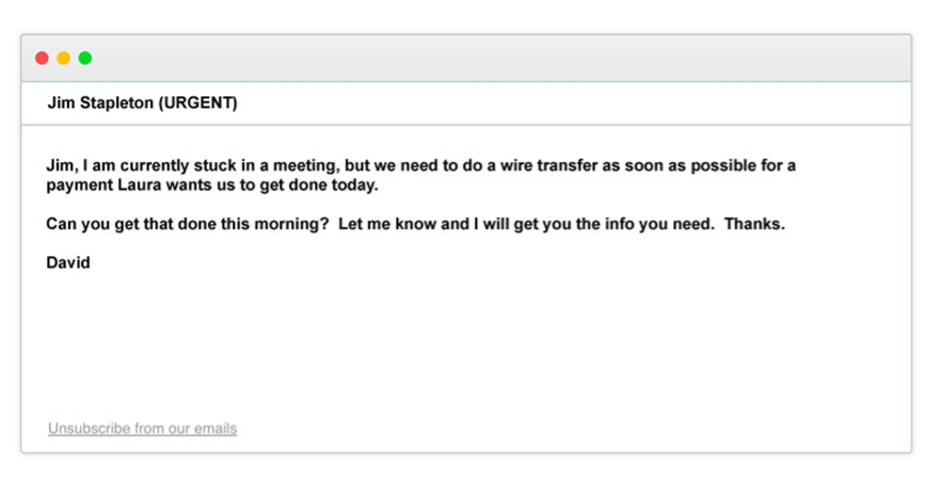Click the green maximize window button
943x485 pixels.
tap(85, 58)
